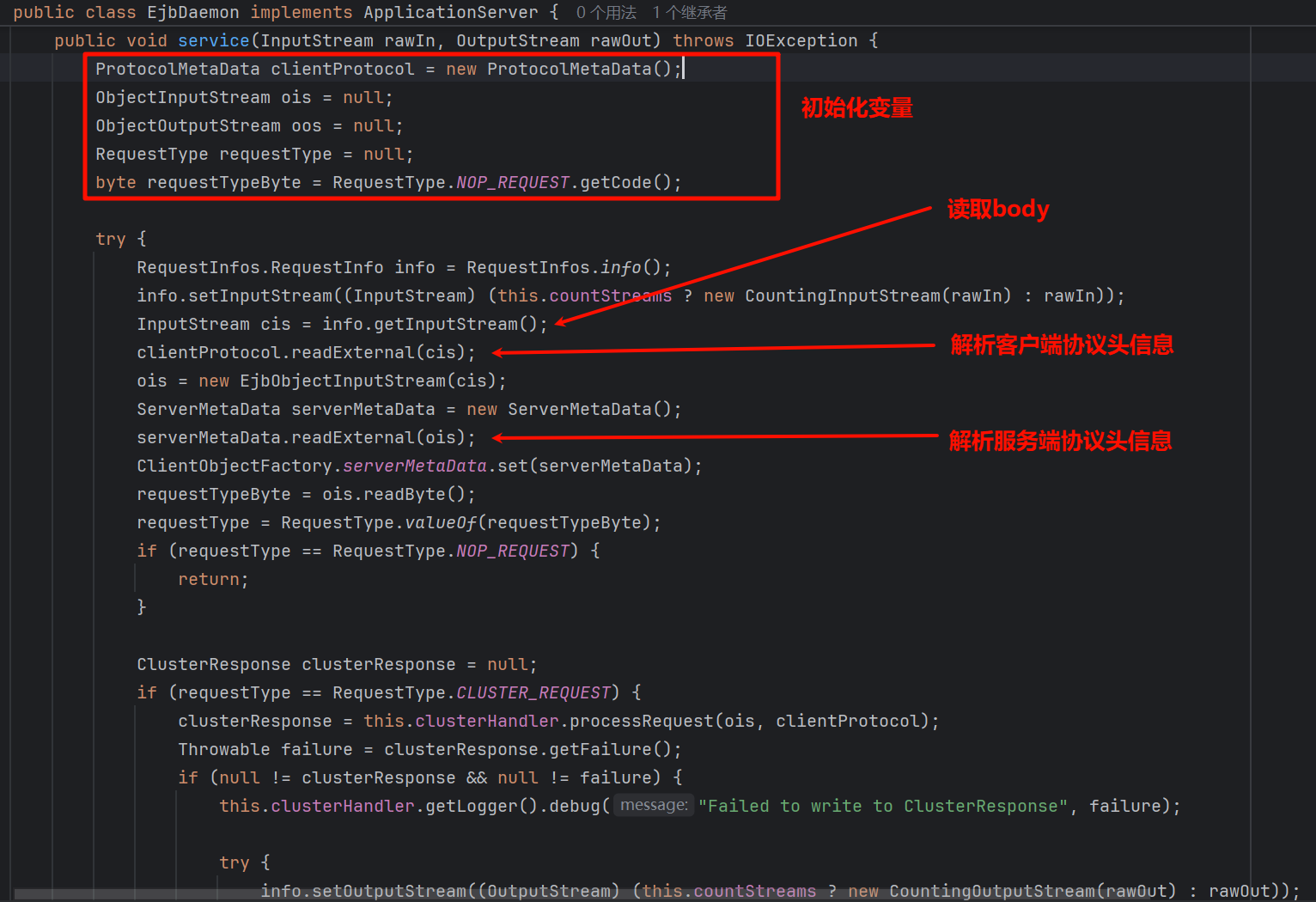Click the service method name

point(213,40)
